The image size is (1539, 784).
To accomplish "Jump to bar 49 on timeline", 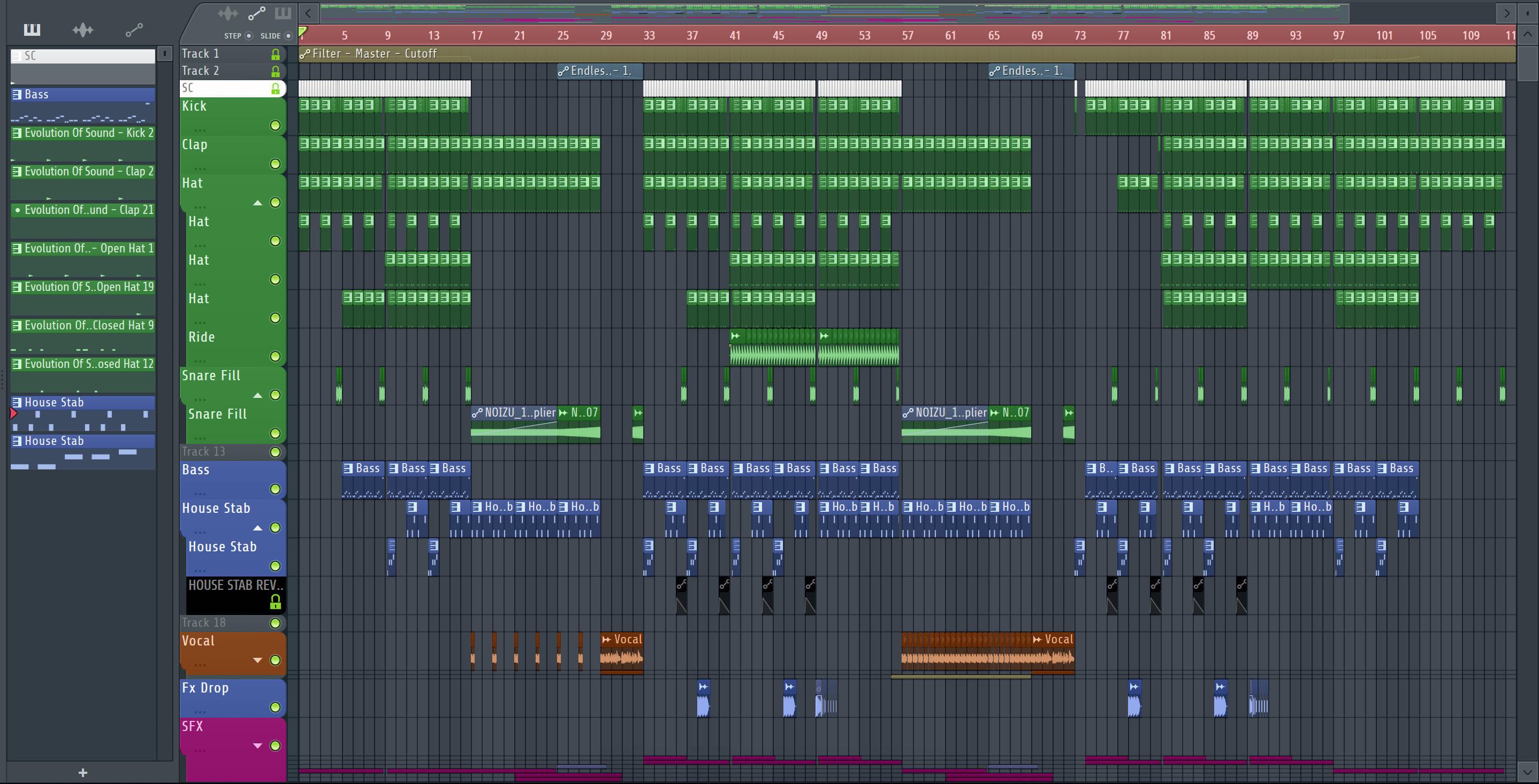I will 821,36.
